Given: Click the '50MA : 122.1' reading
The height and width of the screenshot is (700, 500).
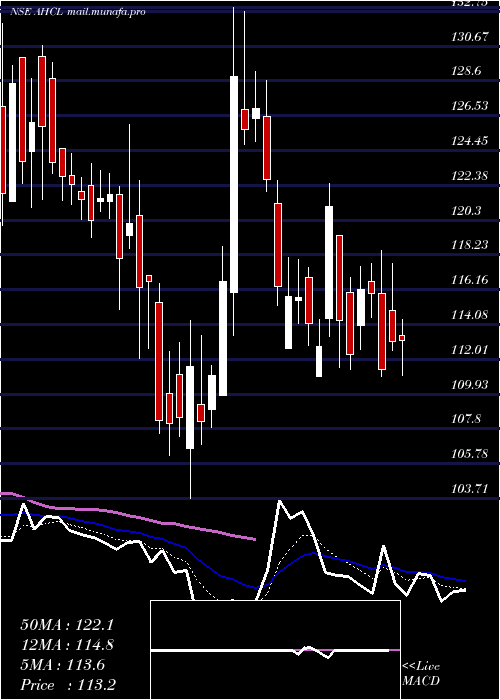Looking at the screenshot, I should (x=67, y=625).
